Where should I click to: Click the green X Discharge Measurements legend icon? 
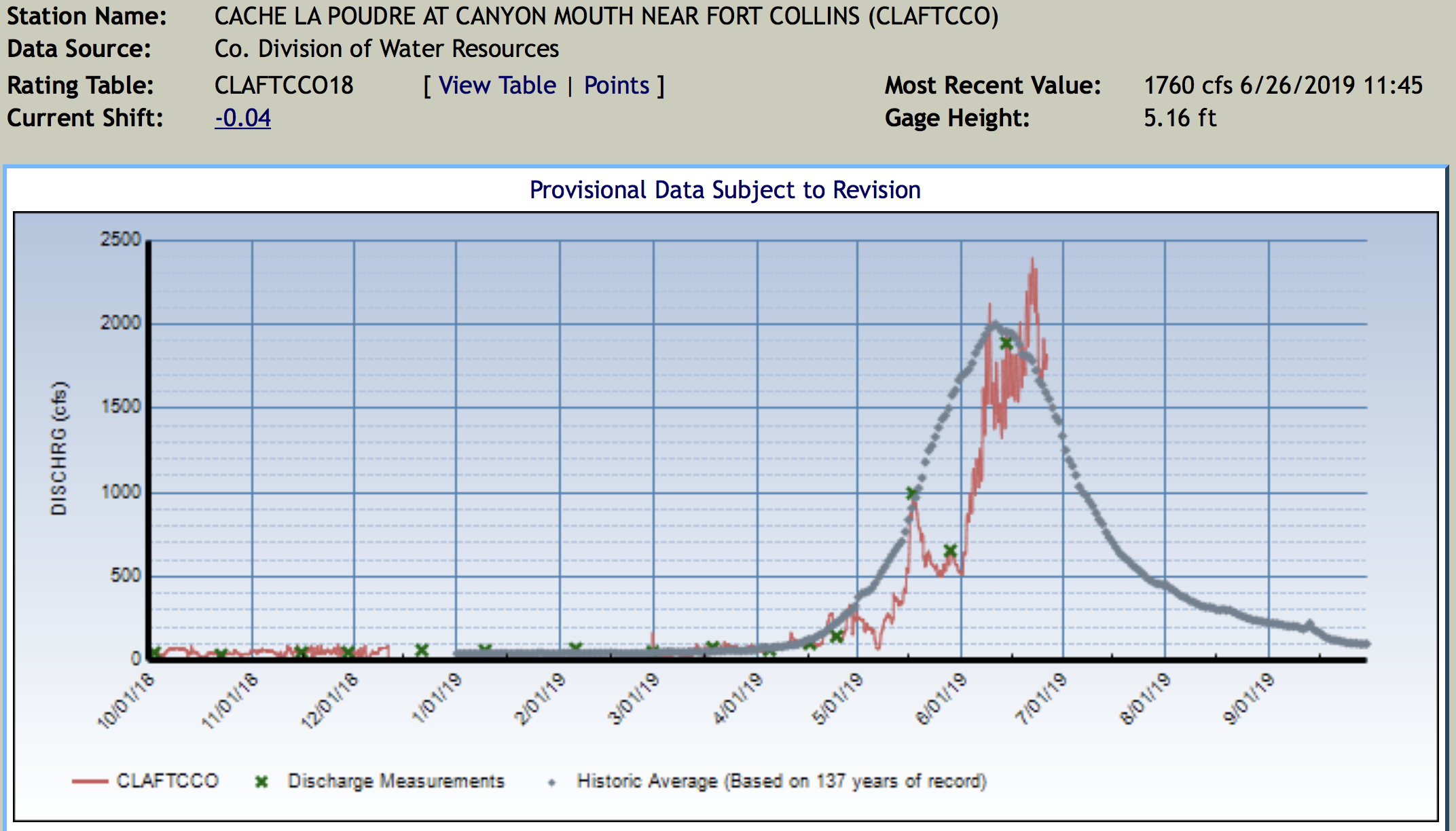click(x=261, y=781)
